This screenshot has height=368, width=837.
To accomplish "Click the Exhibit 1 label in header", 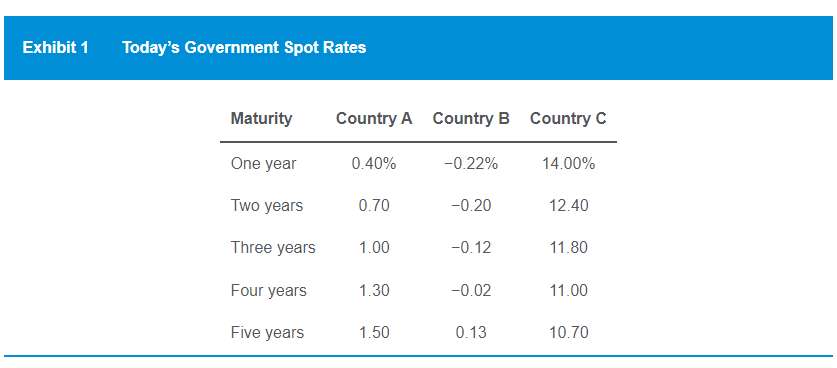I will pyautogui.click(x=56, y=48).
